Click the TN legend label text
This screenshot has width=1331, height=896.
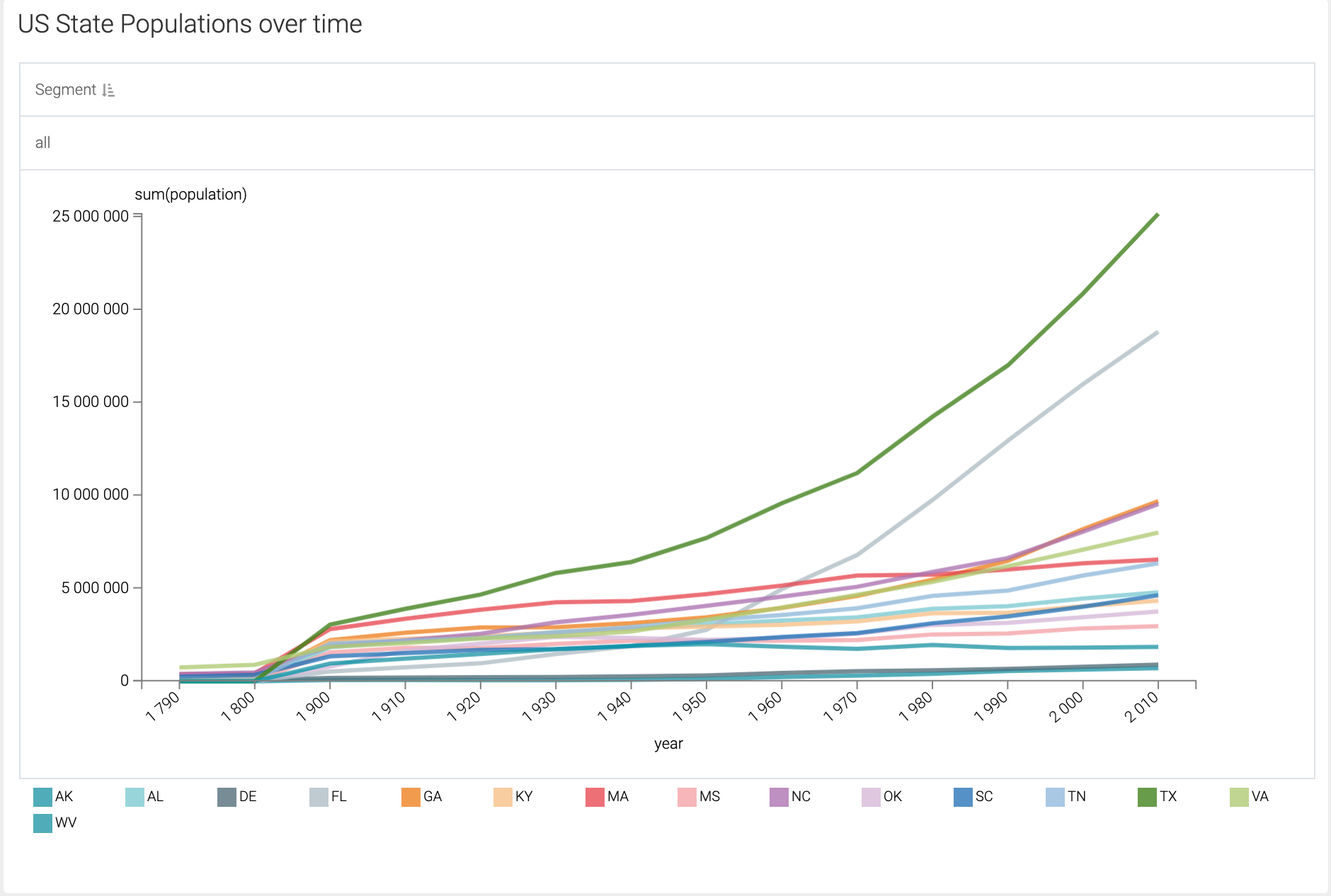pyautogui.click(x=1076, y=797)
